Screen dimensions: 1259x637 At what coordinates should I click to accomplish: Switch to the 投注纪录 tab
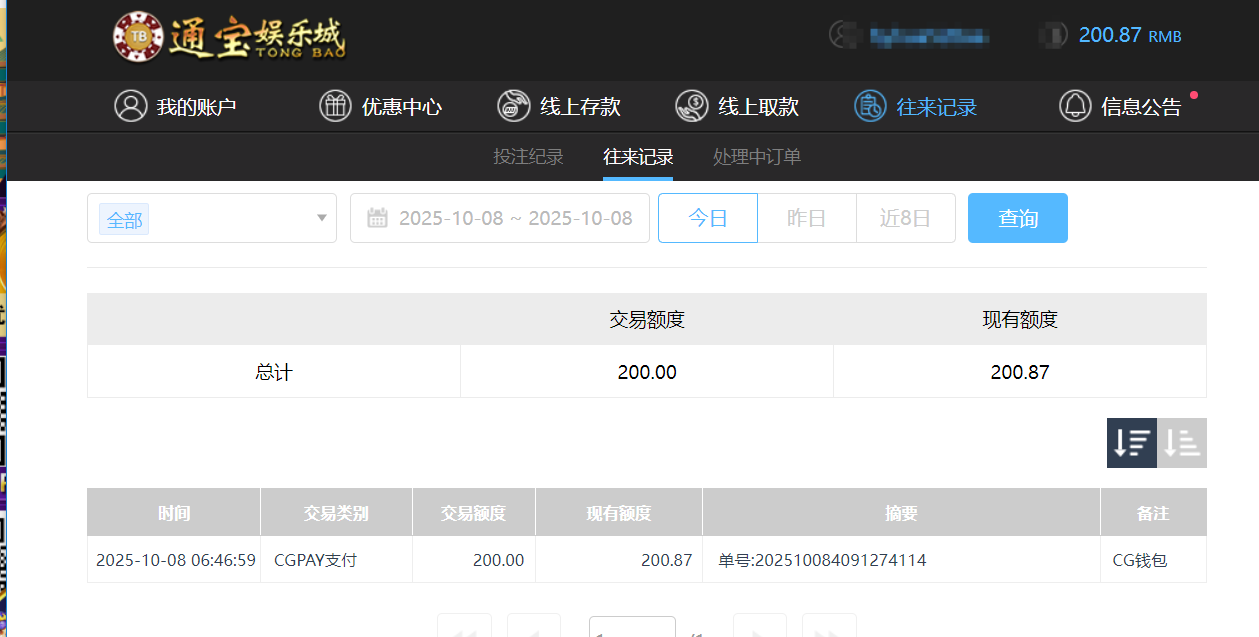pos(528,157)
